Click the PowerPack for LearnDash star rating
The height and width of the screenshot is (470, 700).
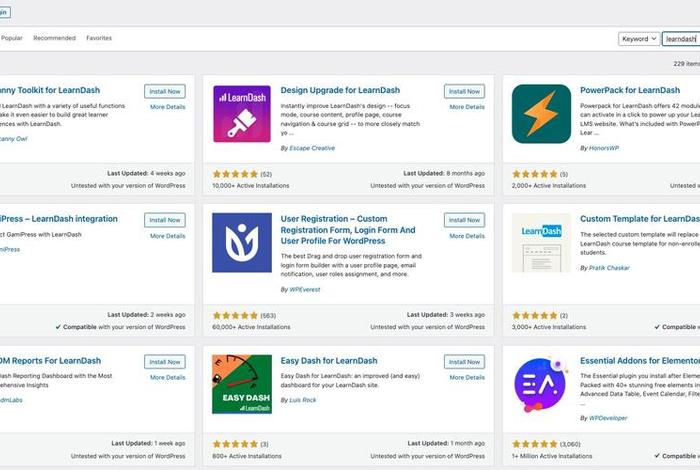pyautogui.click(x=535, y=174)
